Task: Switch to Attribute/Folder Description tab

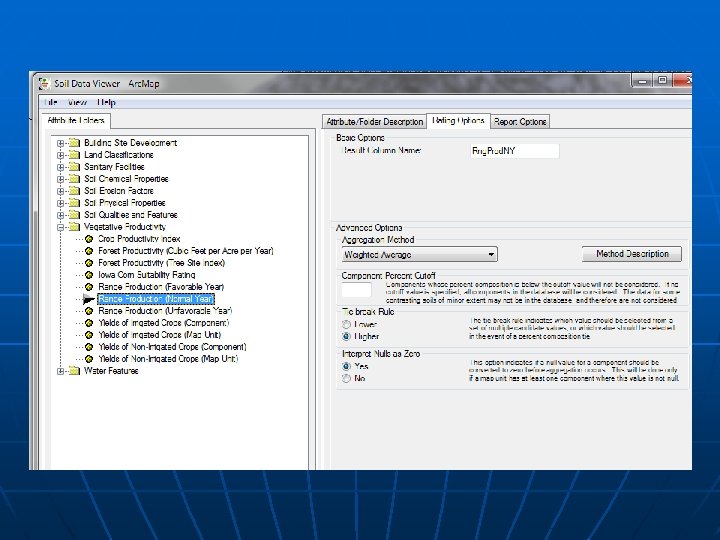Action: click(x=374, y=122)
